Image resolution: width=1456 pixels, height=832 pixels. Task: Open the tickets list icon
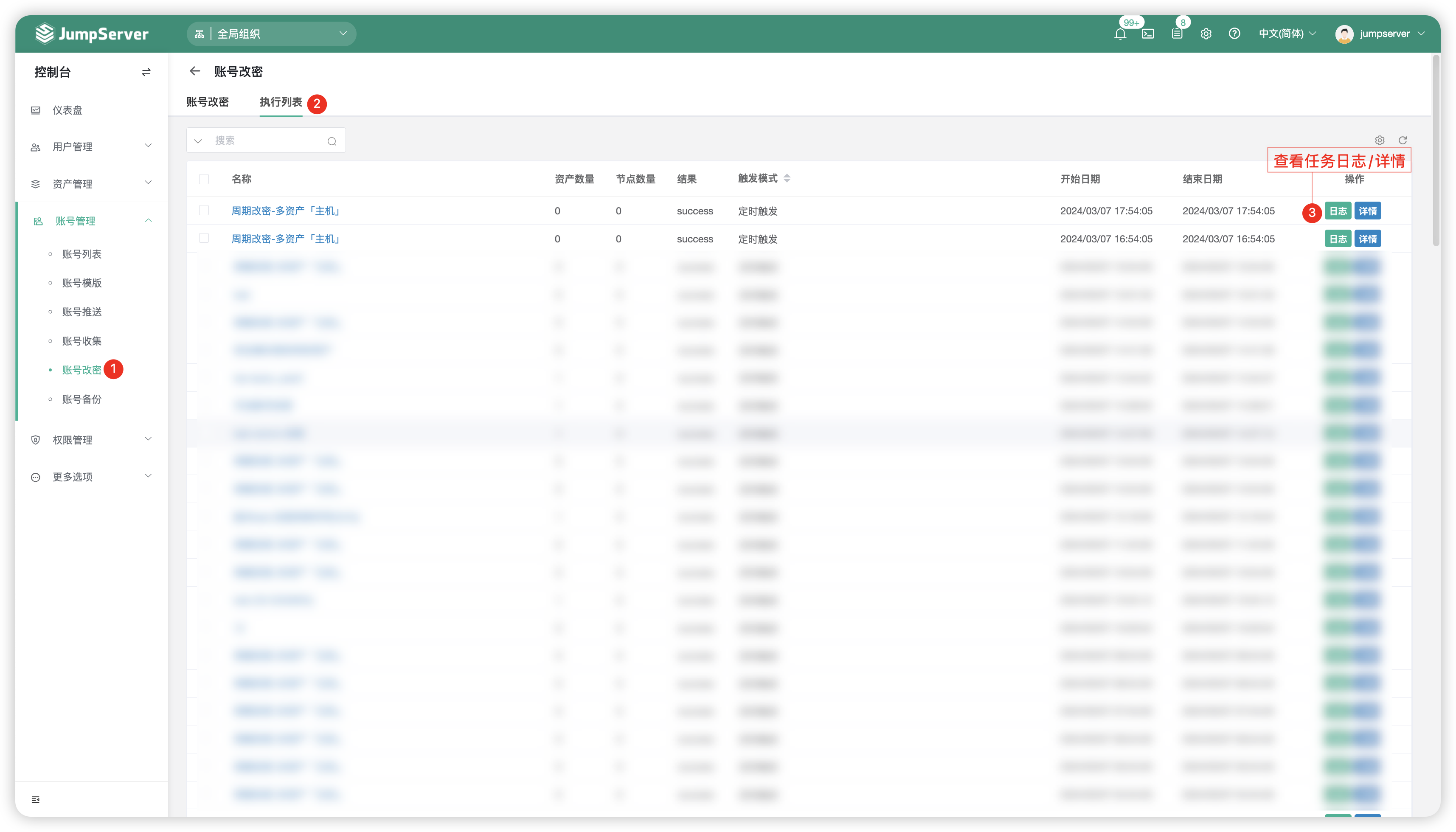pos(1177,34)
